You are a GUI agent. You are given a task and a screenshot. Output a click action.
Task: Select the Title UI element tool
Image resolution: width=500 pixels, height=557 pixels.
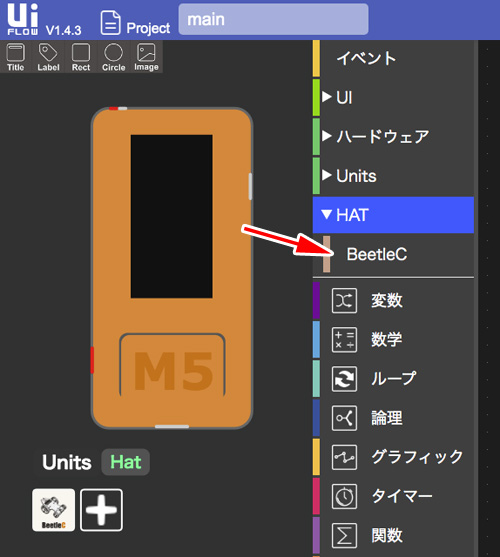point(16,57)
